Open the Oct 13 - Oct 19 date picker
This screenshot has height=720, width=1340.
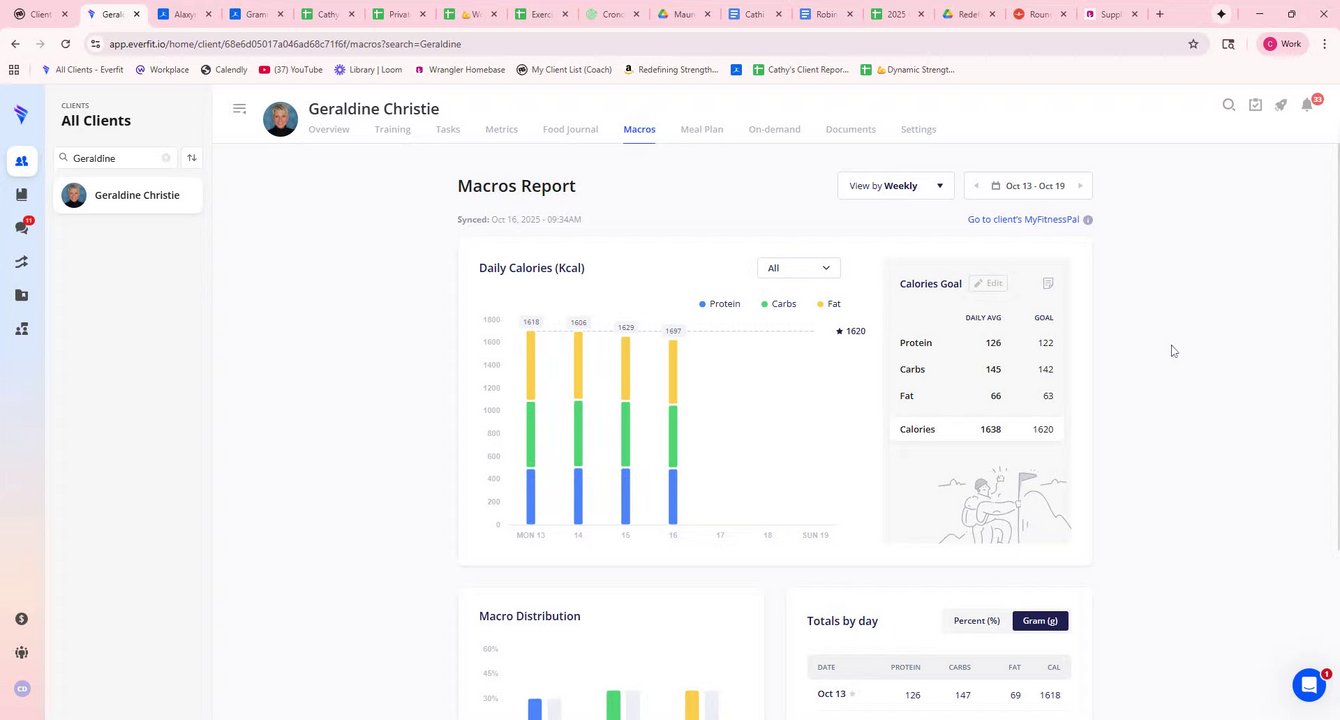(1028, 186)
